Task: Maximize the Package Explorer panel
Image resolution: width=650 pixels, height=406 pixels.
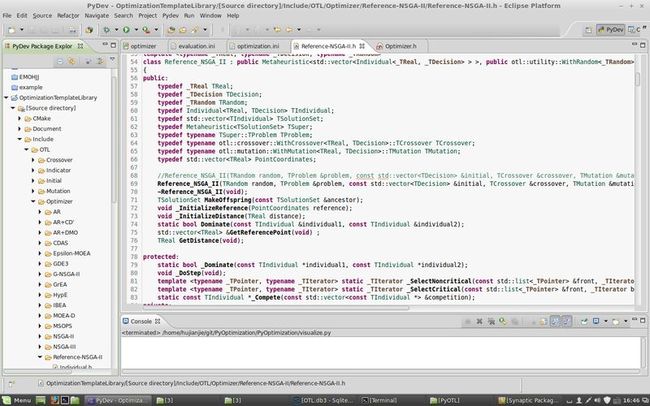Action: coord(113,45)
